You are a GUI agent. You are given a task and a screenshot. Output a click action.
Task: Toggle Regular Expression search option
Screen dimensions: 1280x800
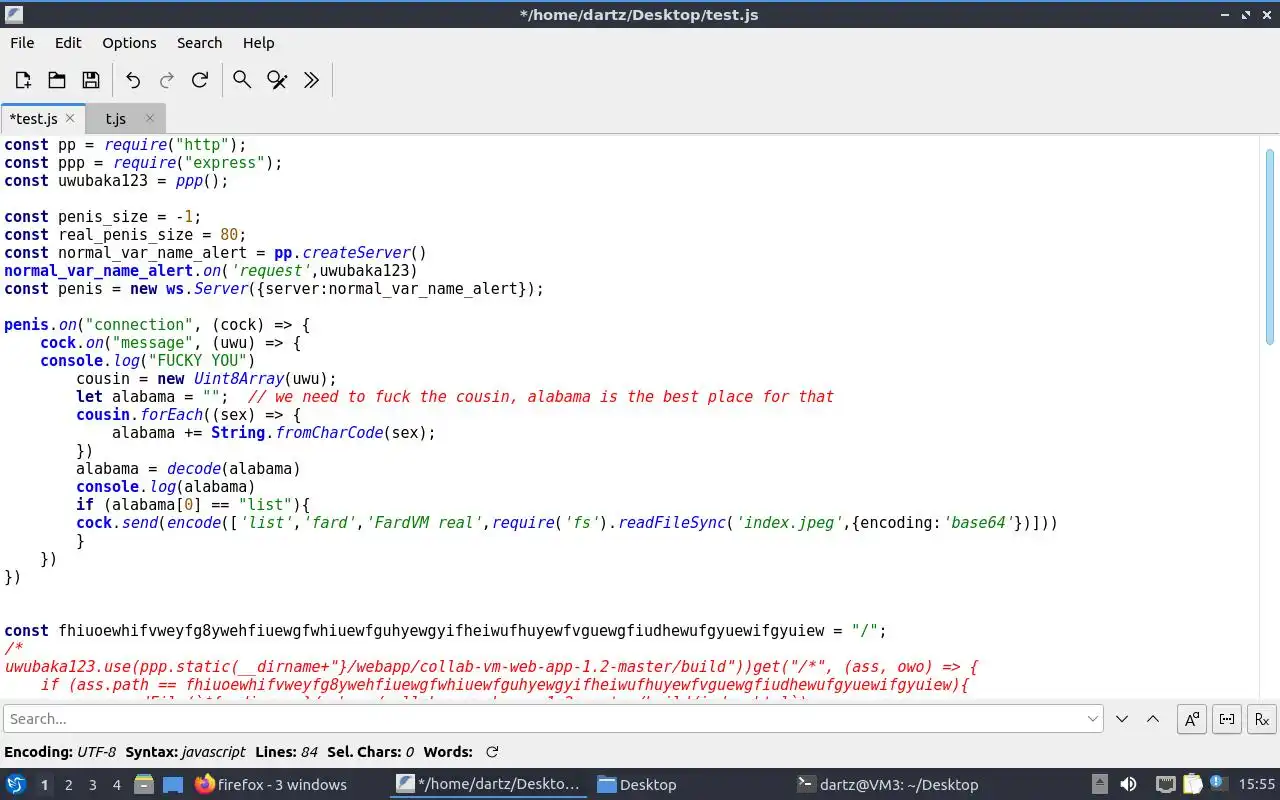click(x=1262, y=718)
